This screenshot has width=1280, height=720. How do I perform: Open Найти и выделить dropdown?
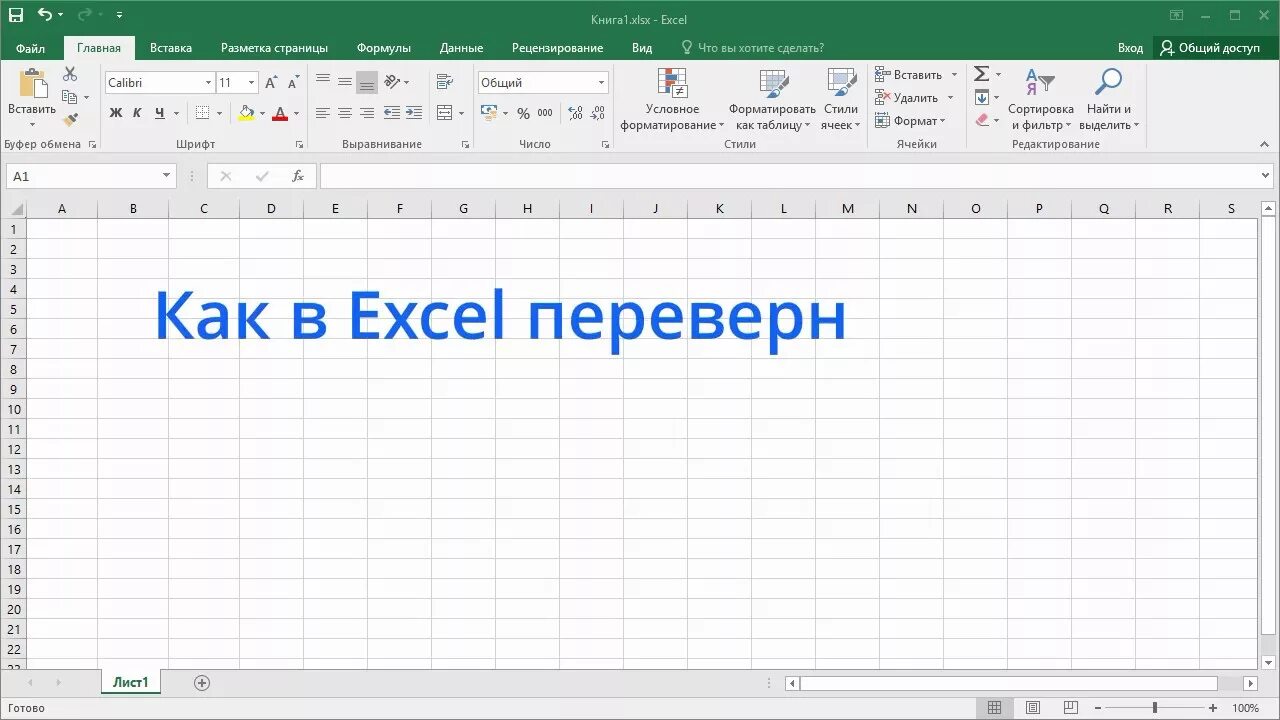coord(1109,100)
